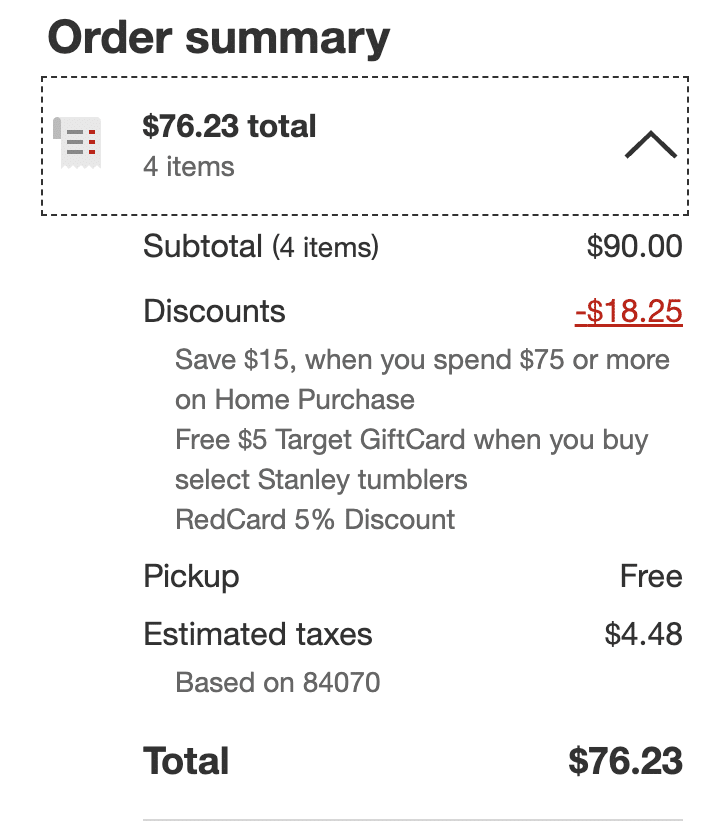
Task: Click the Estimated taxes label
Action: [x=257, y=634]
